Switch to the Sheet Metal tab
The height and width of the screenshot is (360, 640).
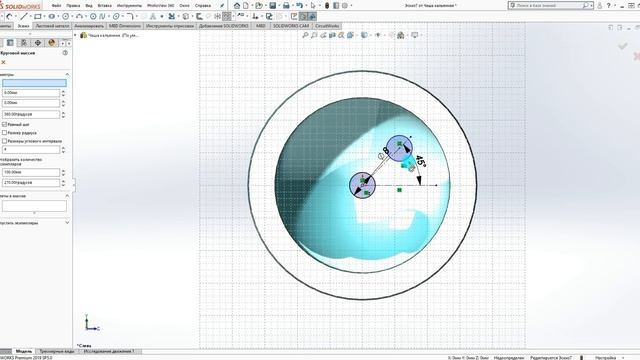[52, 26]
